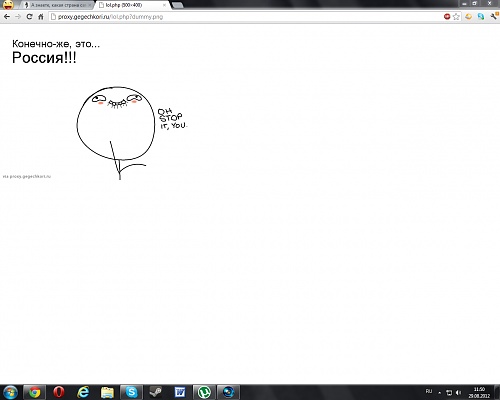500x400 pixels.
Task: Click the forward navigation arrow
Action: pyautogui.click(x=18, y=17)
